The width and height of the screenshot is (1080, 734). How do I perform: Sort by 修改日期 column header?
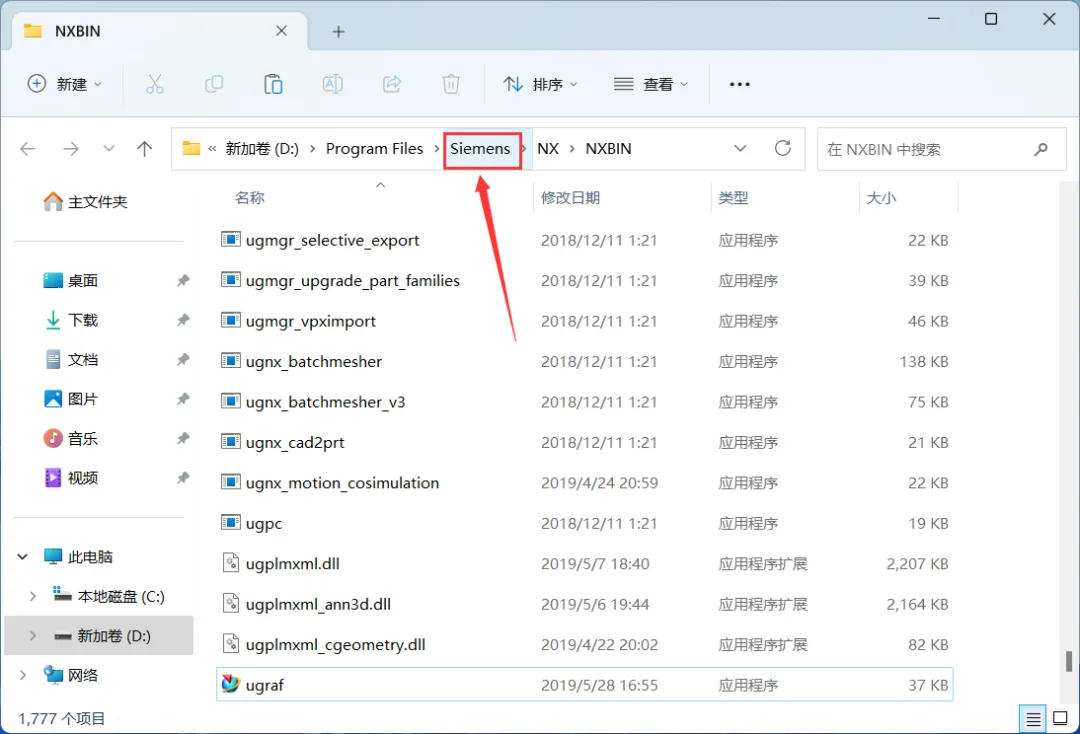point(570,198)
